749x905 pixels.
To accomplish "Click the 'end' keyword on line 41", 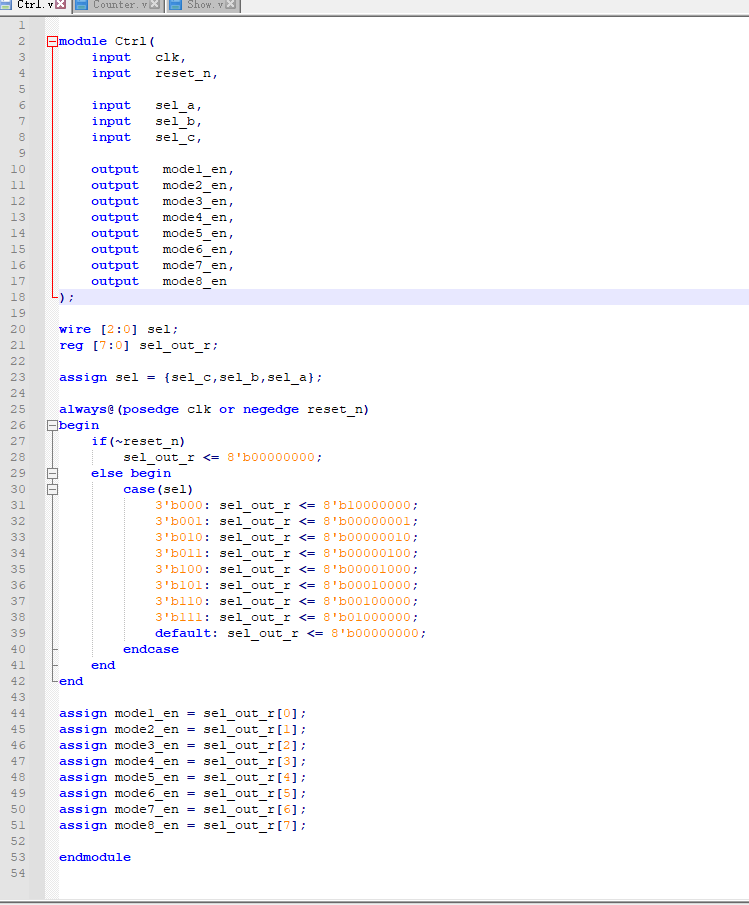I will pos(103,665).
